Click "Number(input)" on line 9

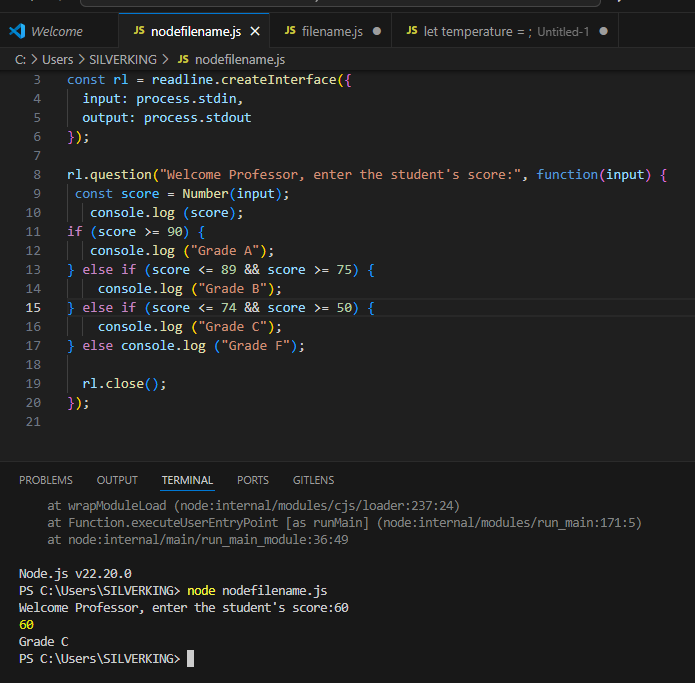click(x=232, y=194)
